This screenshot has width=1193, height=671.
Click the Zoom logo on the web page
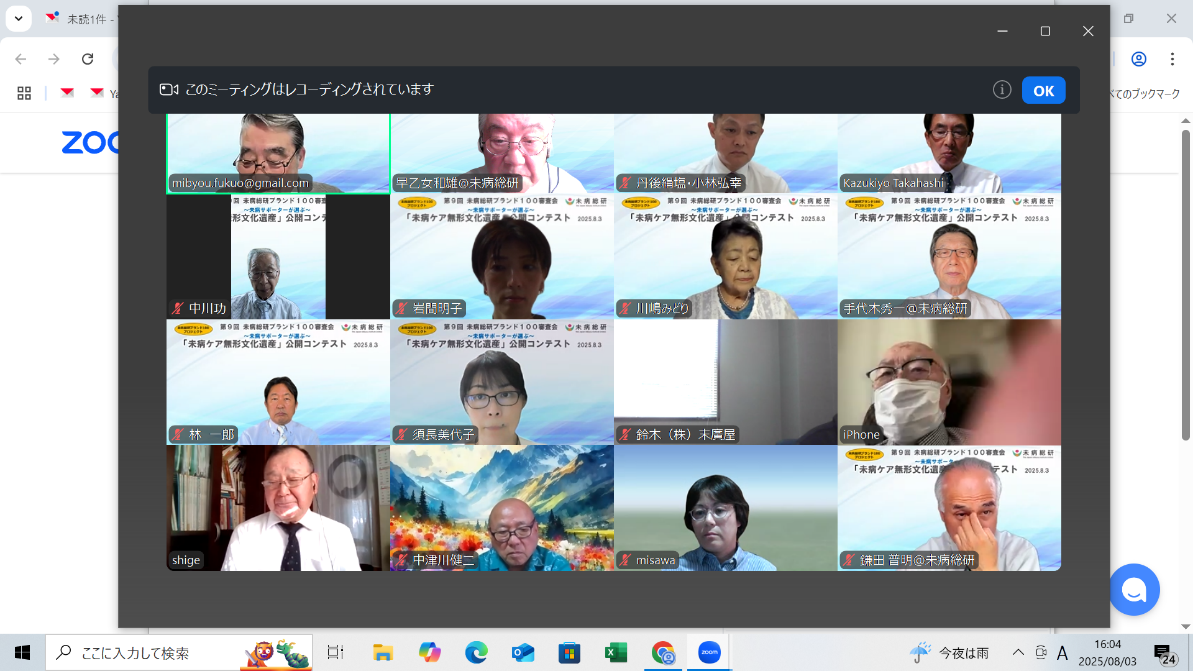point(90,142)
